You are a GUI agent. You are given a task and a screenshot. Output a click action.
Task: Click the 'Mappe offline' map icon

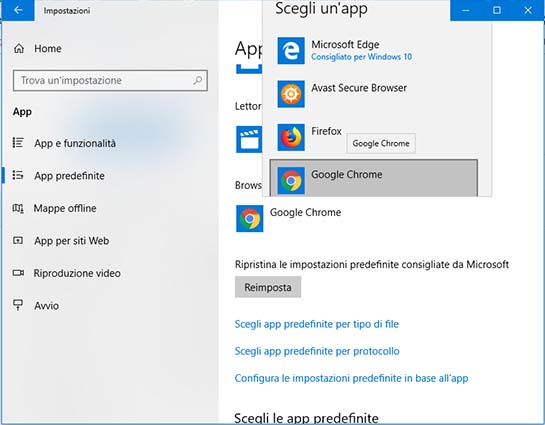click(x=18, y=208)
